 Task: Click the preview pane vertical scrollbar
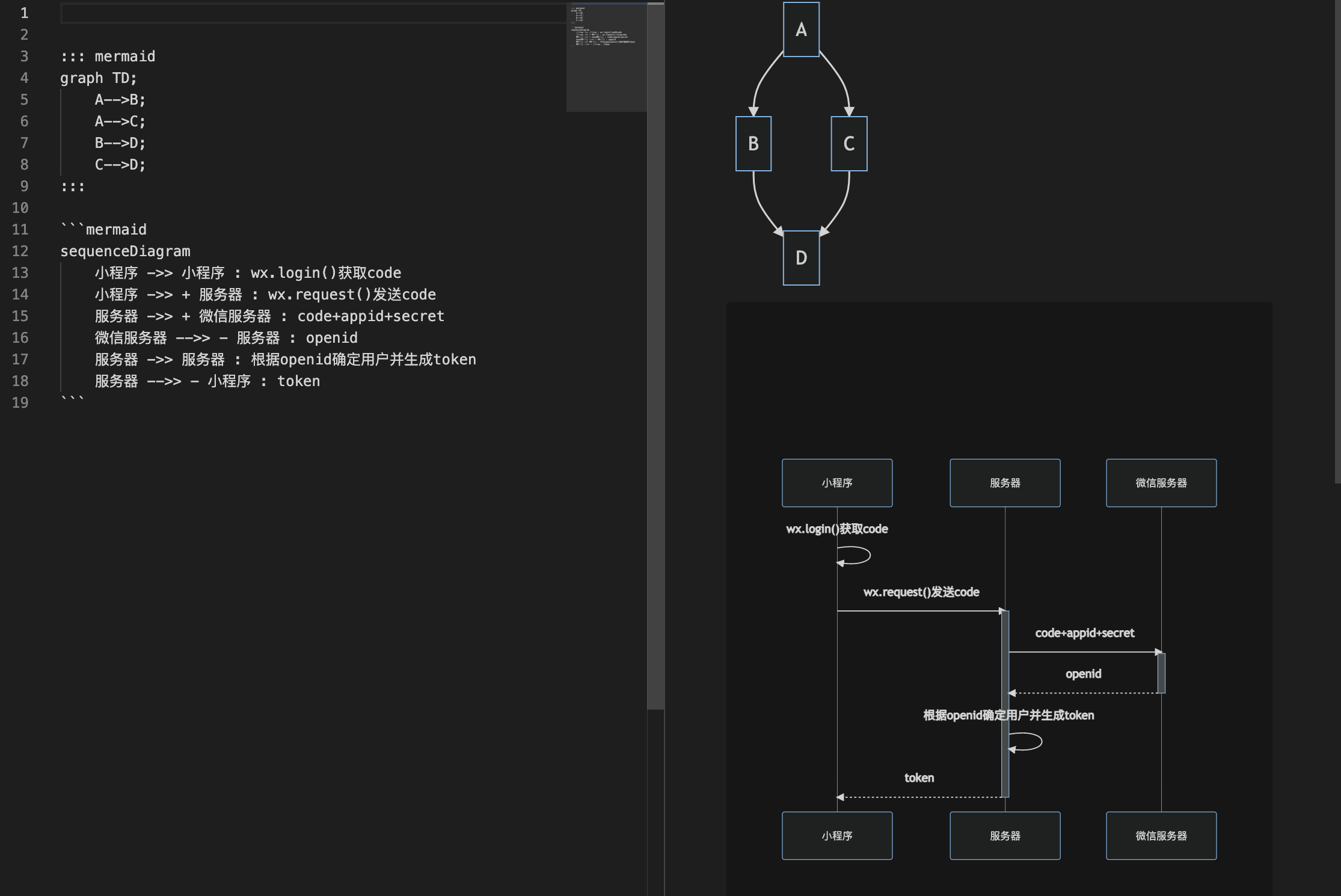(1337, 242)
